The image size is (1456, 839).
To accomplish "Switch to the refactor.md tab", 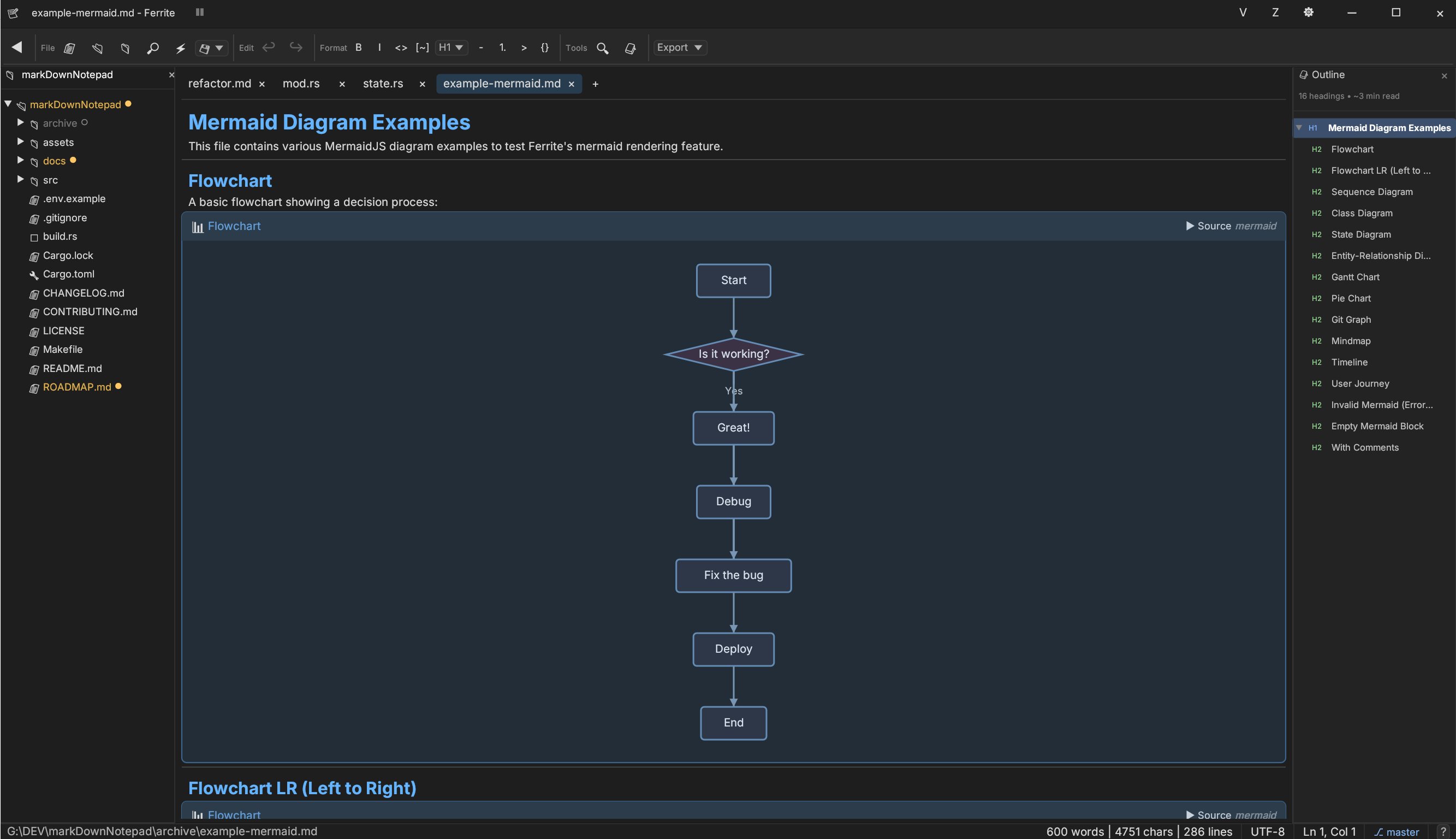I will pyautogui.click(x=219, y=84).
